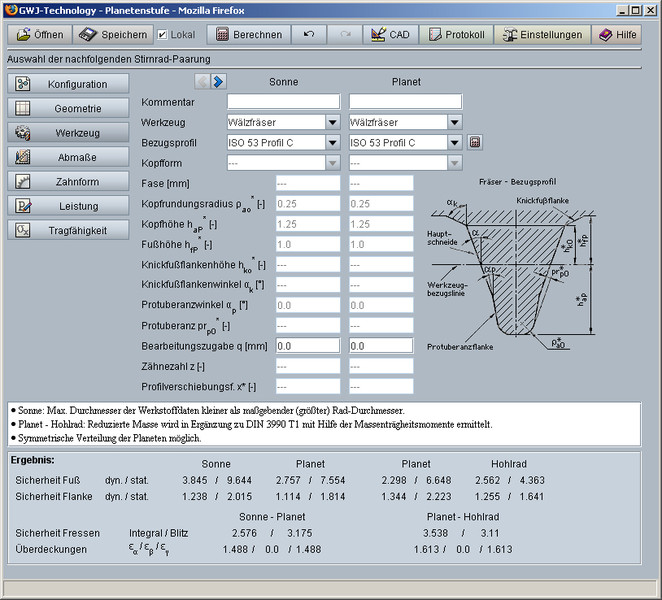Focus Planet Bearbeitungszugabe q field
662x600 pixels.
pos(381,345)
